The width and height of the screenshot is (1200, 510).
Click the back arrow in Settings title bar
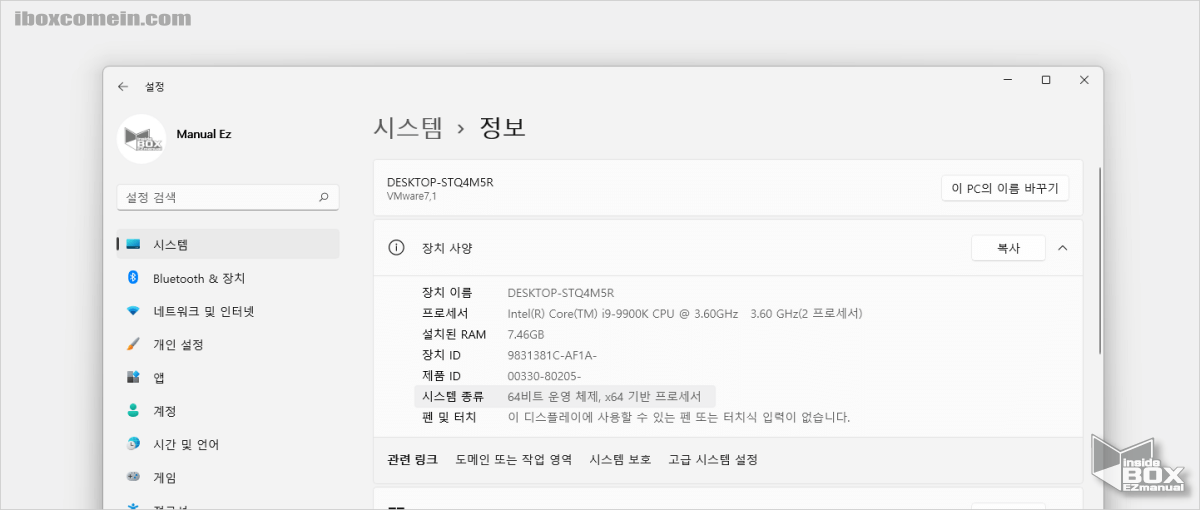[x=123, y=87]
